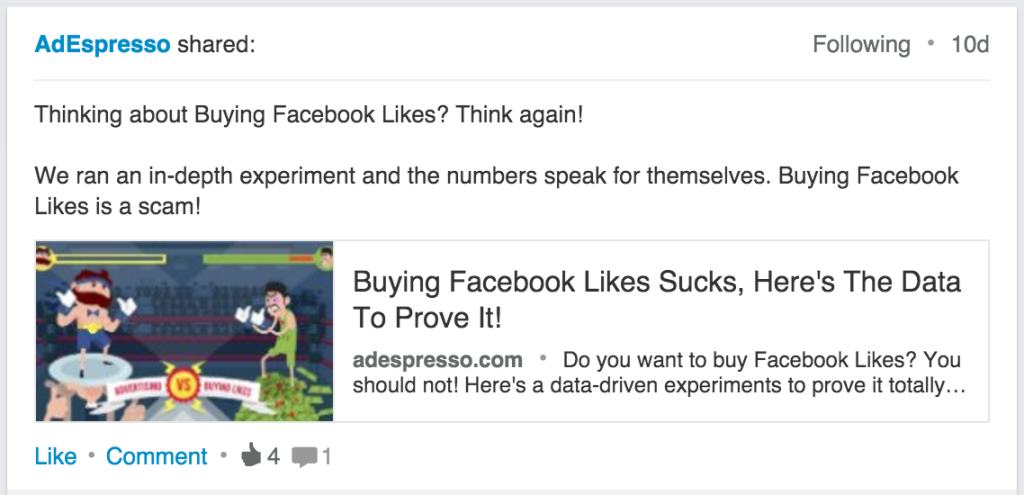Screen dimensions: 1024x495
Task: Click the left fighter's avatar icon above the ring
Action: pos(43,257)
